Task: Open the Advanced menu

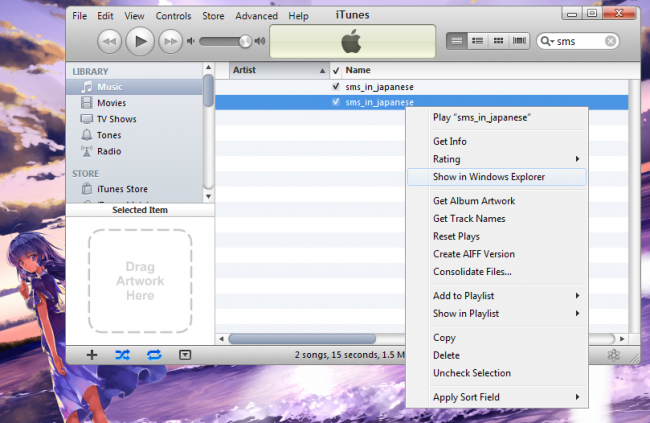Action: [x=257, y=16]
